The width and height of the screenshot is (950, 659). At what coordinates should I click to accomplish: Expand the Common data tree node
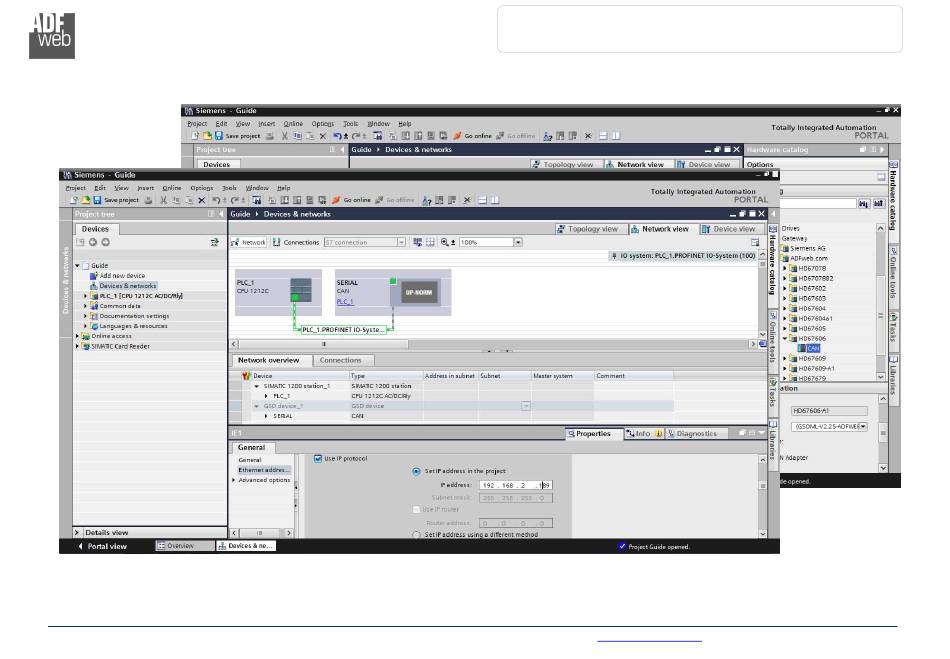[x=85, y=306]
